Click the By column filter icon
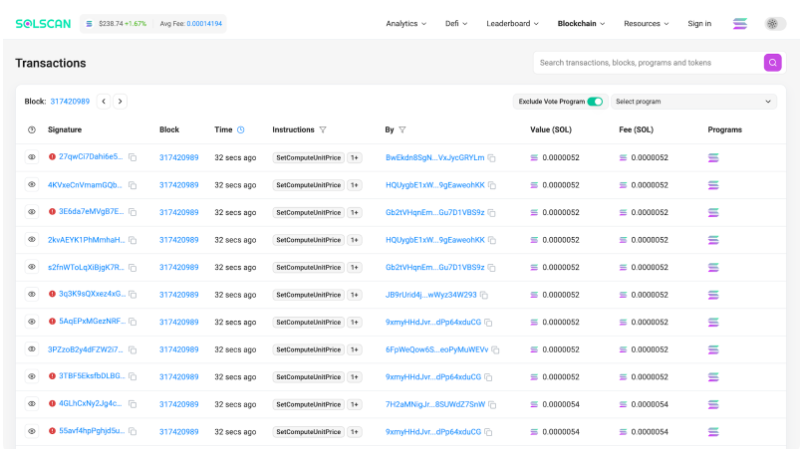This screenshot has height=449, width=801. (x=402, y=130)
